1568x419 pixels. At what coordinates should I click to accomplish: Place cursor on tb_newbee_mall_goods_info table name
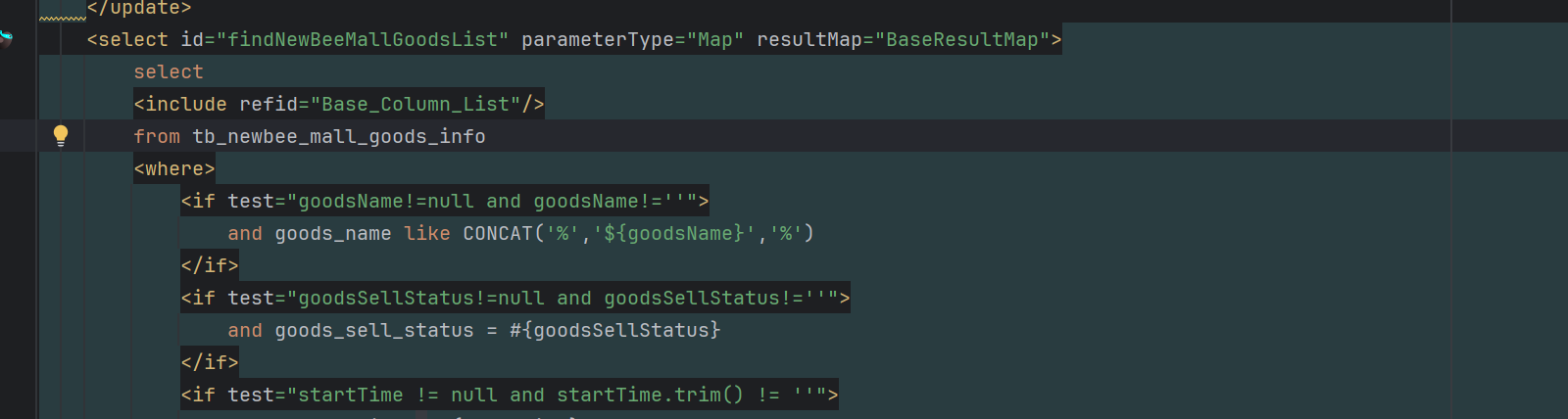(338, 137)
